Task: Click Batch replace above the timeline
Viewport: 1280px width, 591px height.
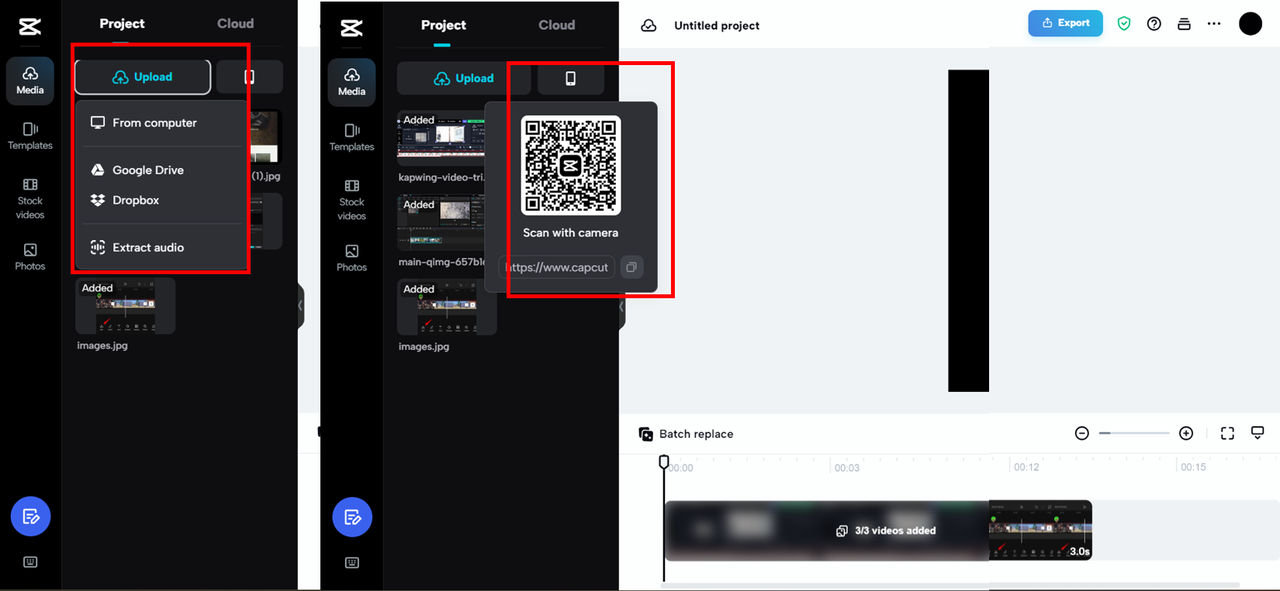Action: 686,434
